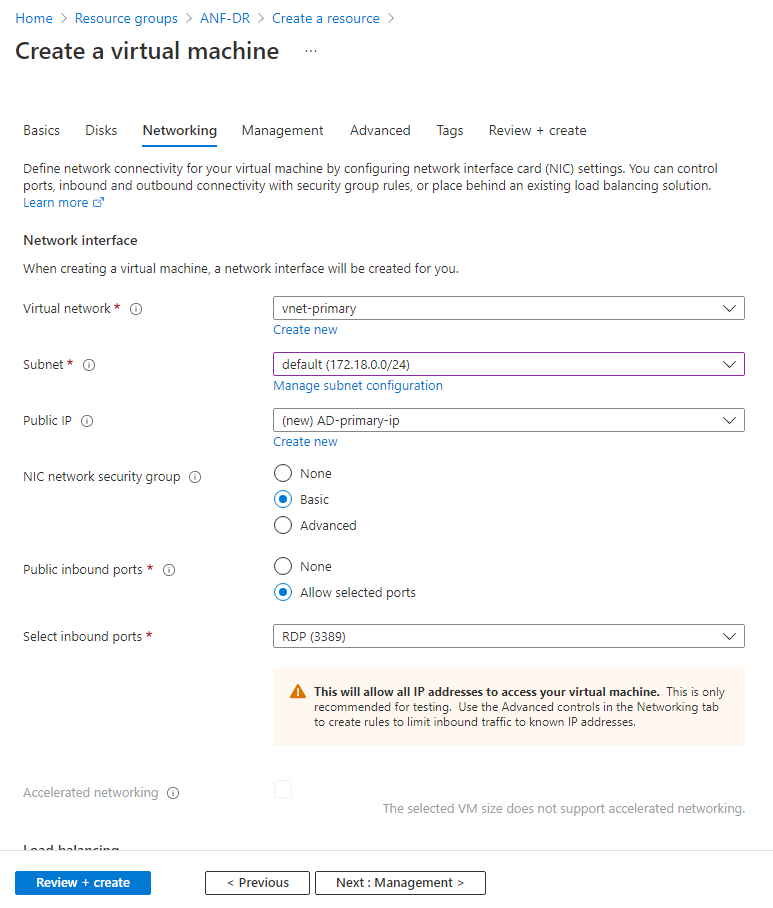Click the Virtual network info icon
This screenshot has height=908, width=773.
[x=136, y=309]
